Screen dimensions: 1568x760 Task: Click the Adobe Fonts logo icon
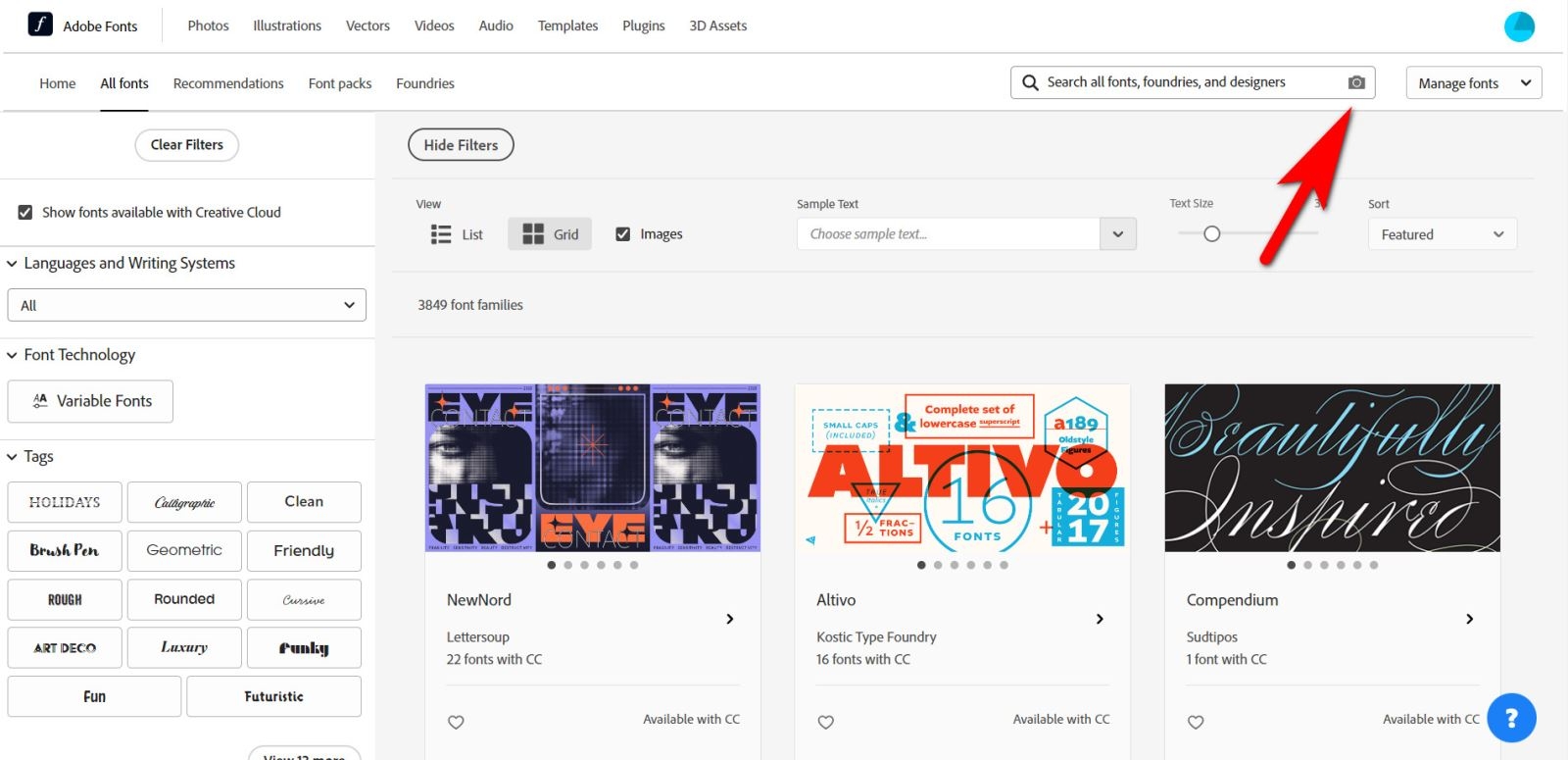point(40,25)
